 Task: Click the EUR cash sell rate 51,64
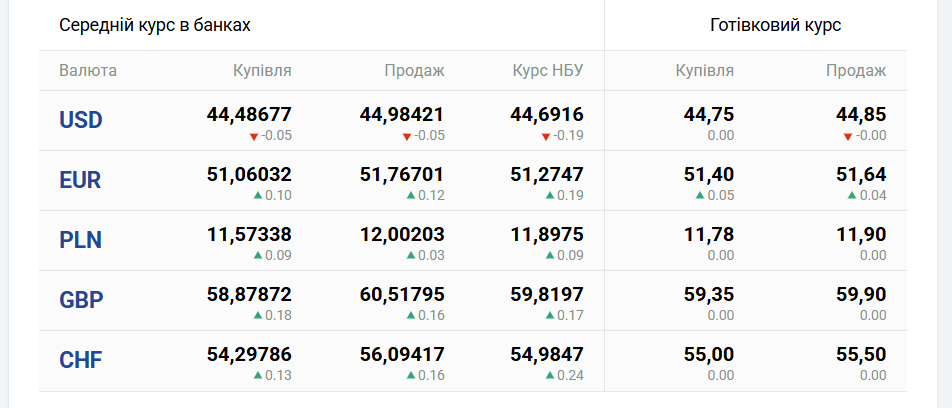(861, 175)
